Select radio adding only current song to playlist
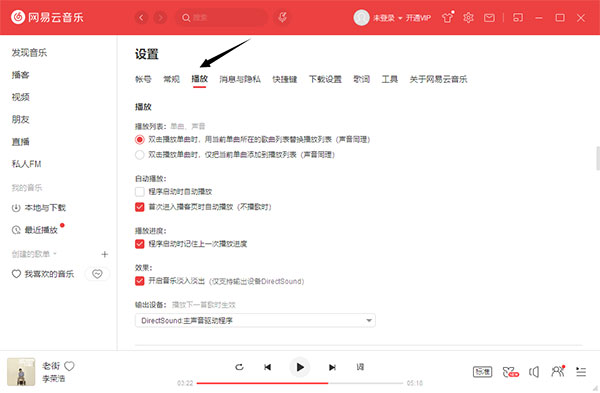Viewport: 600px width, 393px height. click(140, 155)
